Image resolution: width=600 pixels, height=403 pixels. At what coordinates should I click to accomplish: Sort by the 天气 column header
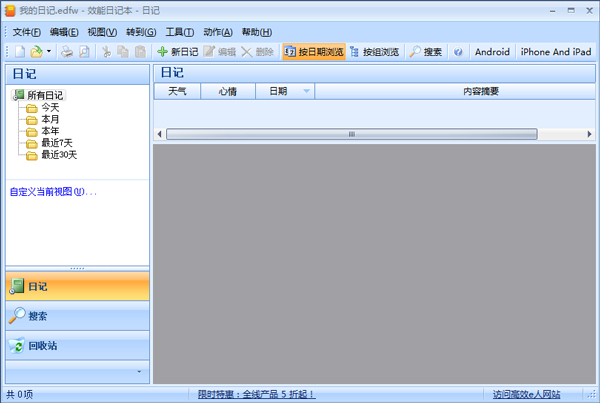tap(177, 91)
